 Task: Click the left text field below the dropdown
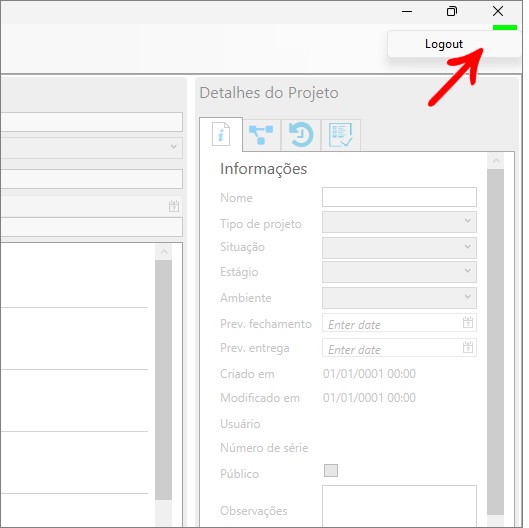pos(92,179)
